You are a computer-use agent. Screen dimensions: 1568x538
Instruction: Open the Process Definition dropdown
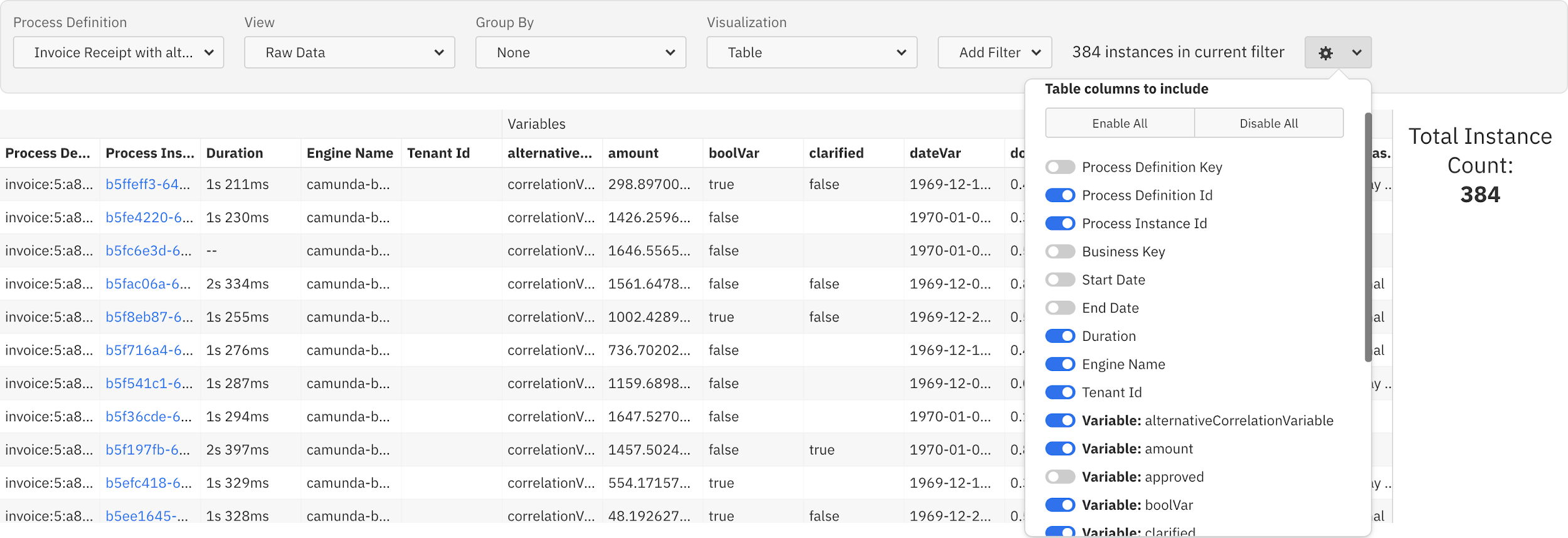point(119,53)
